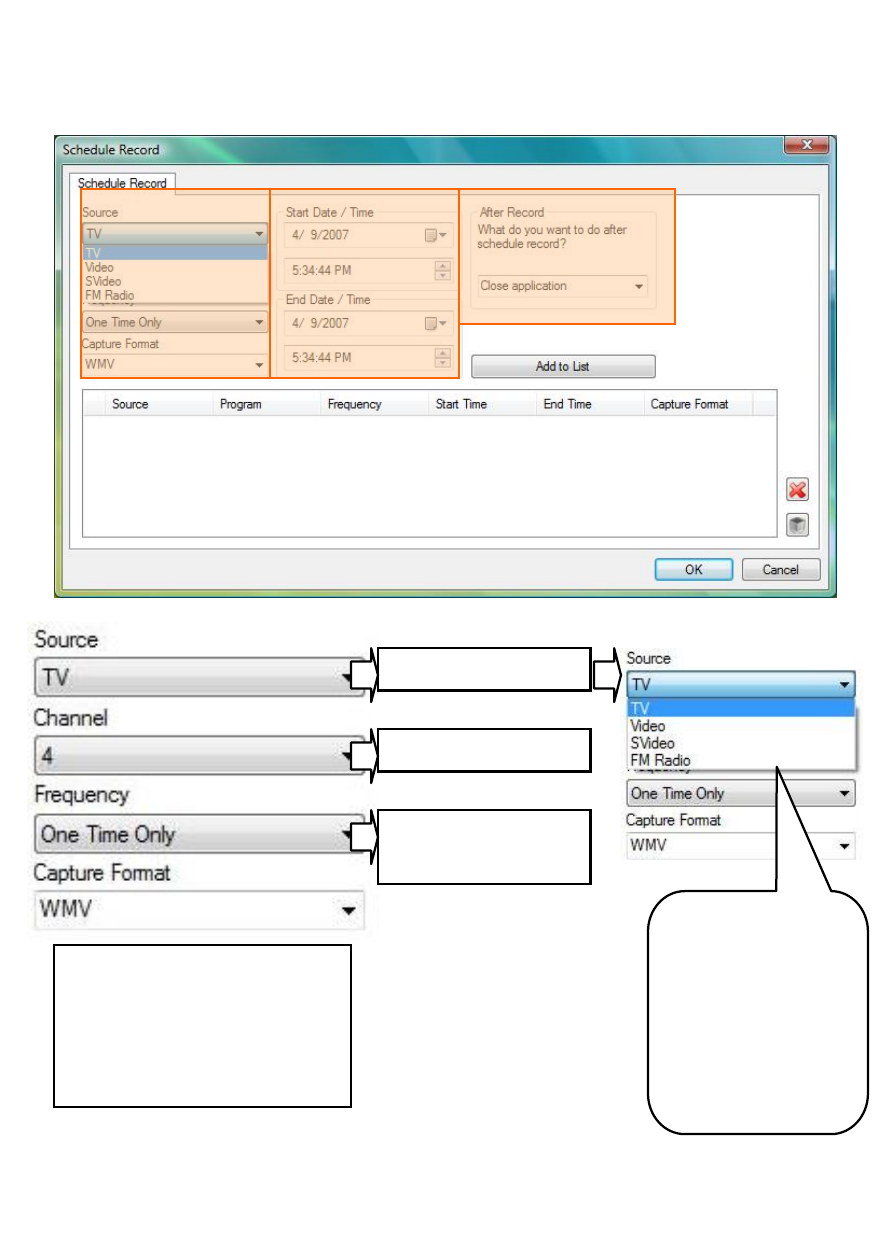891x1257 pixels.
Task: Select Video in the small enlarged Source list
Action: pyautogui.click(x=740, y=726)
